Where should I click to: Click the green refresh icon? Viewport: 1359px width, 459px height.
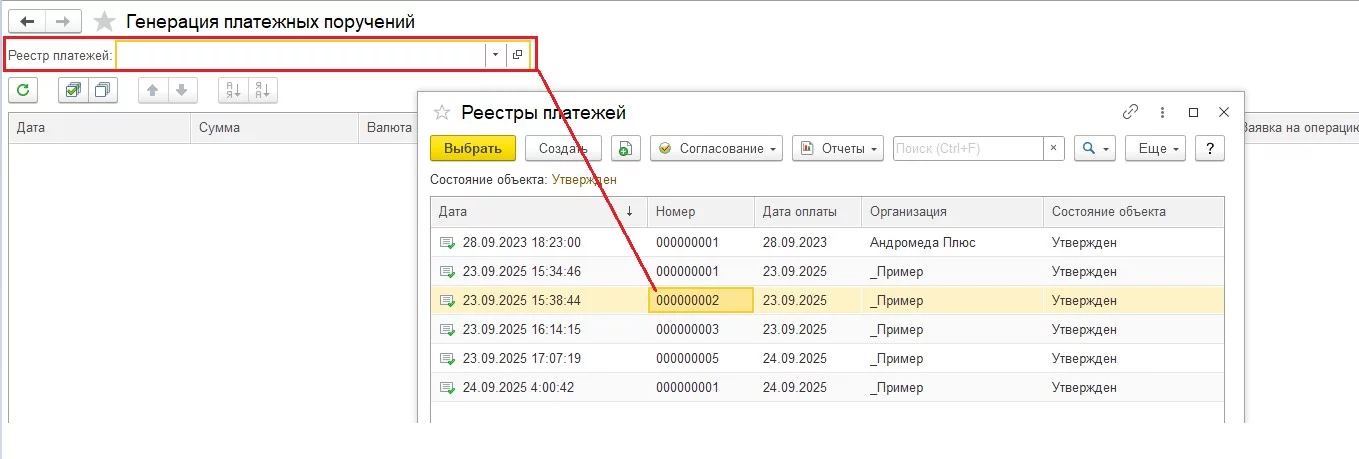[23, 90]
